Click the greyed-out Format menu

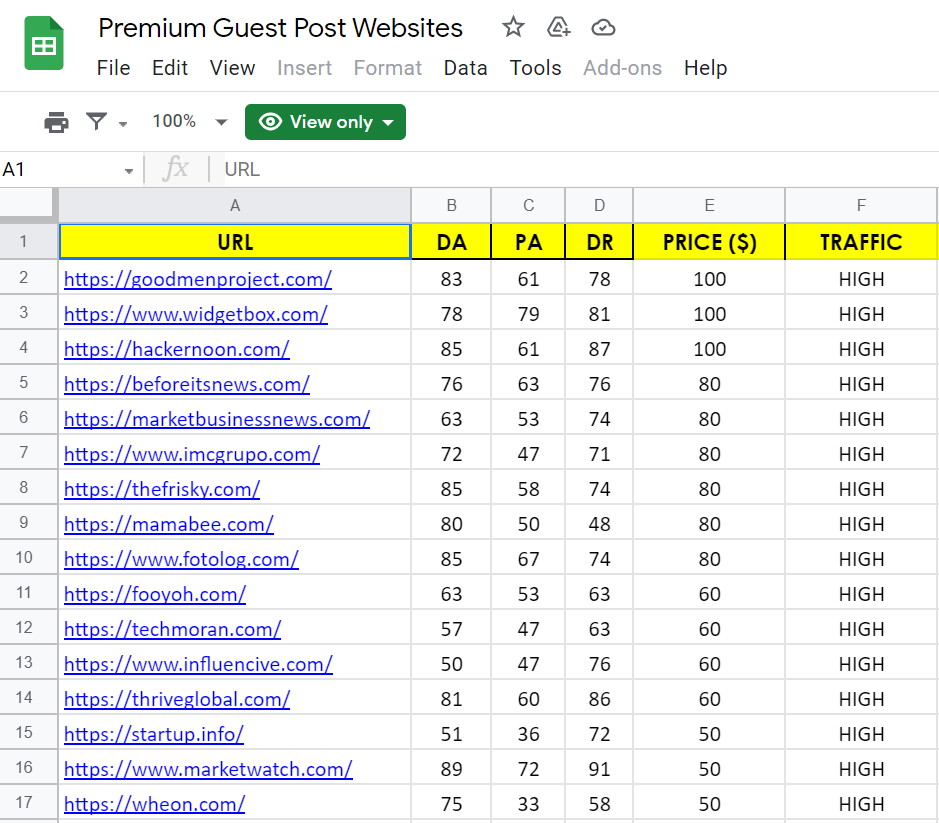[387, 68]
